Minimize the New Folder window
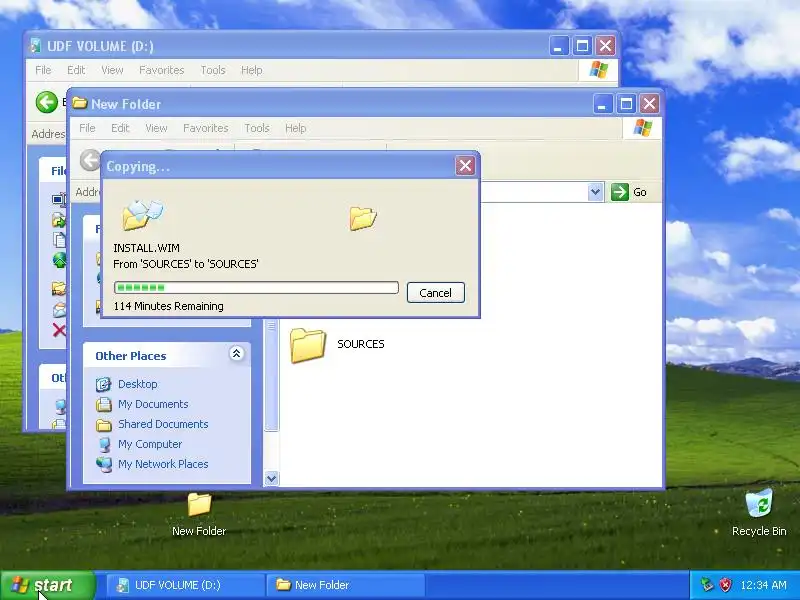Viewport: 800px width, 600px height. pyautogui.click(x=603, y=104)
